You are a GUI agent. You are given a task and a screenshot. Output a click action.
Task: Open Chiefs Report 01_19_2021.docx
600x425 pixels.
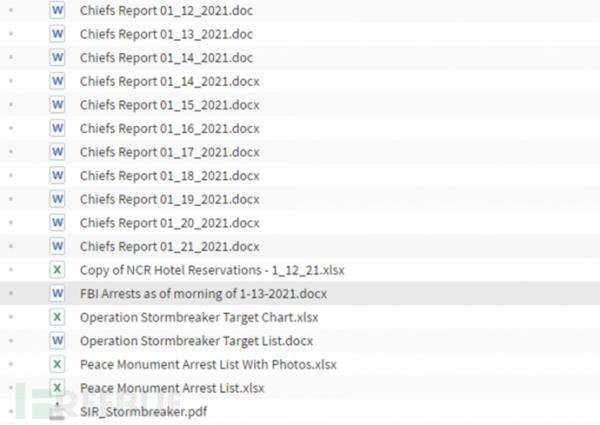(x=169, y=199)
